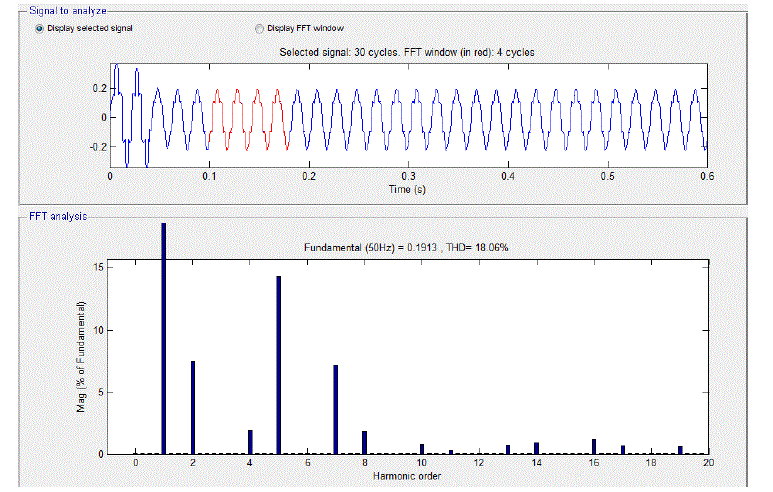Click the tall 5th harmonic bar
This screenshot has height=492, width=773.
[278, 365]
